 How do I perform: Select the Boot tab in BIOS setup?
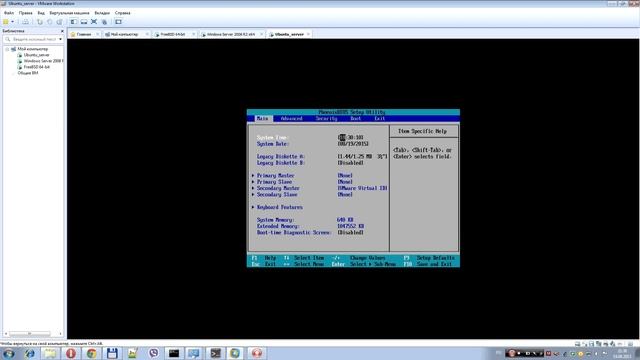(x=356, y=118)
